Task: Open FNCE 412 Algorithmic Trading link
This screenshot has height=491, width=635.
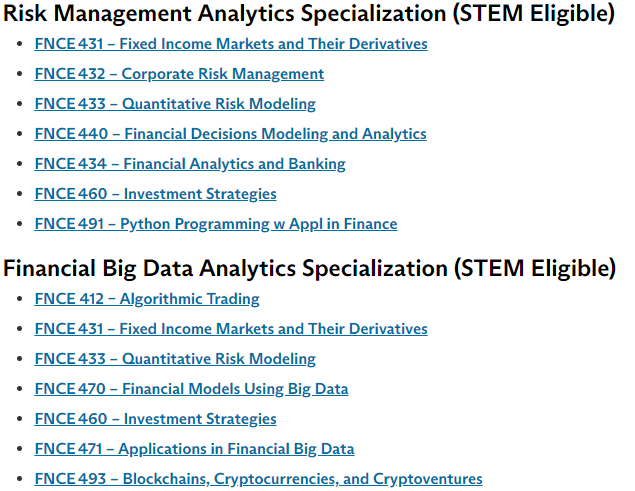Action: pyautogui.click(x=147, y=299)
